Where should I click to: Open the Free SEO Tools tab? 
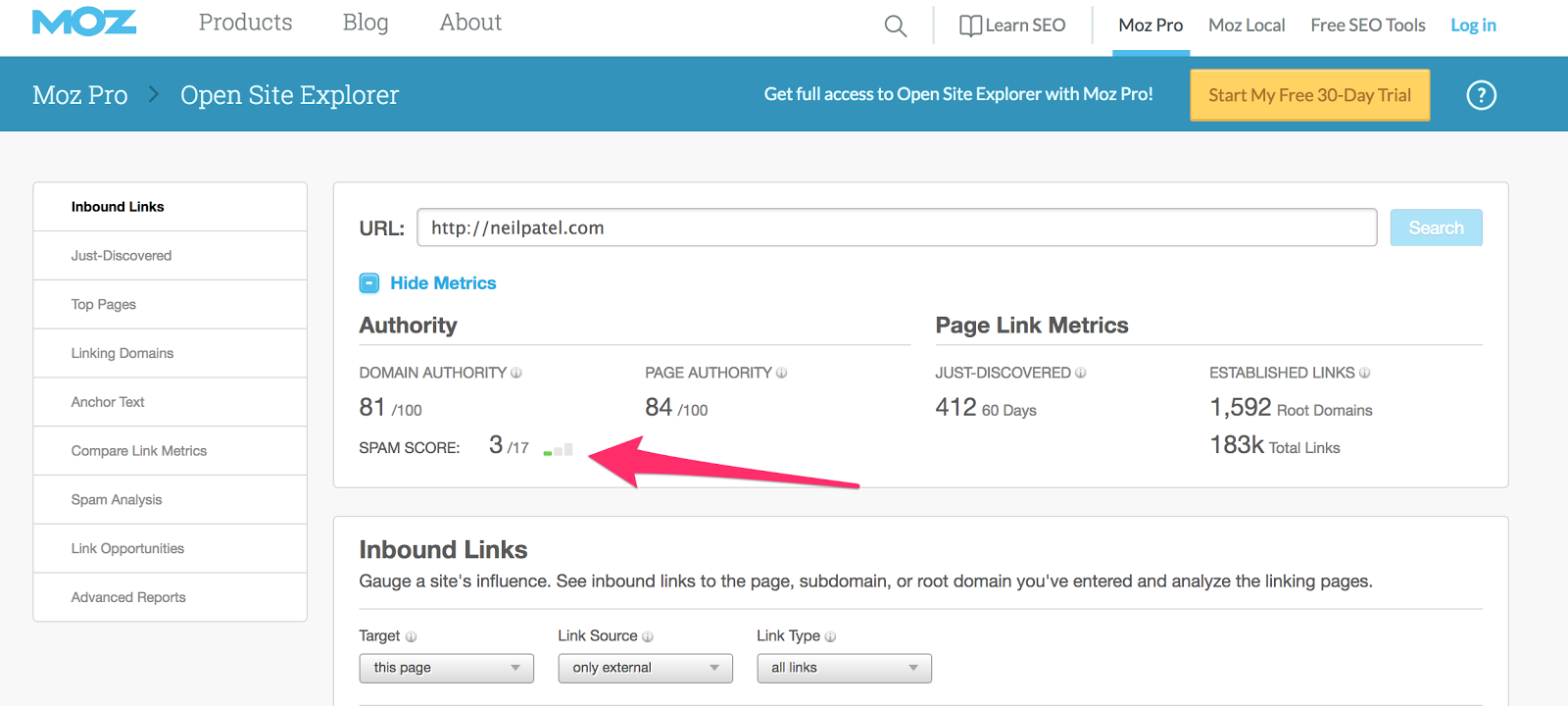coord(1368,25)
